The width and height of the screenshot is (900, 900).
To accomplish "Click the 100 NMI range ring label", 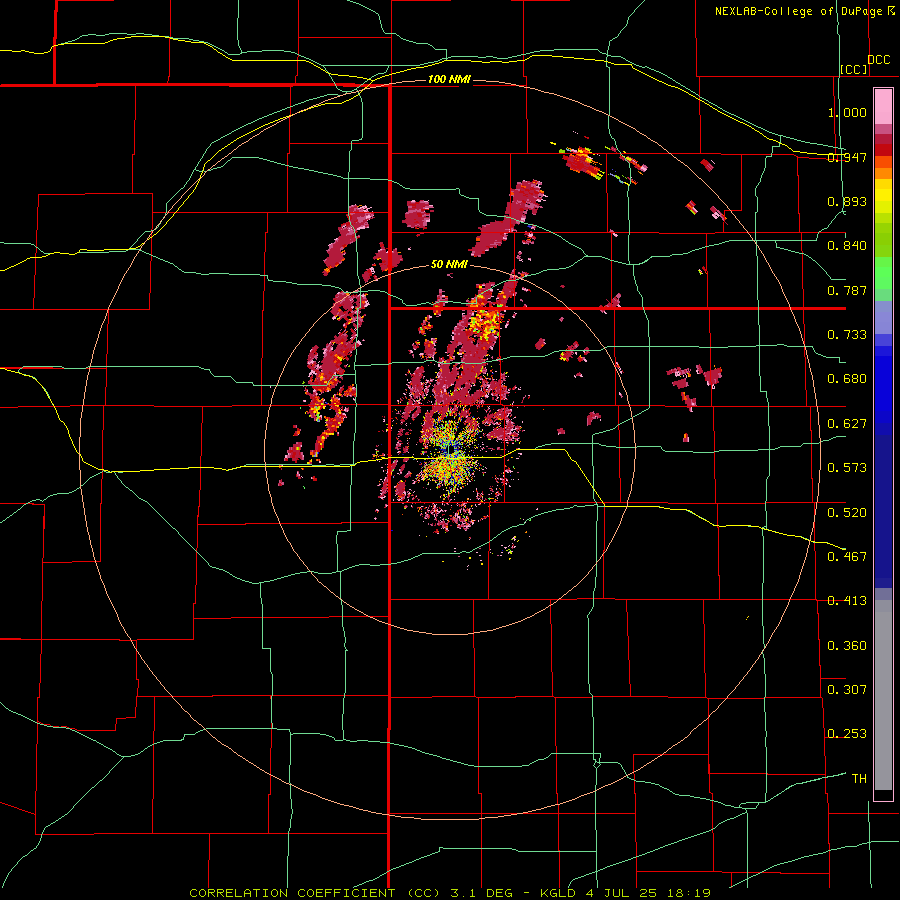I will pyautogui.click(x=449, y=79).
